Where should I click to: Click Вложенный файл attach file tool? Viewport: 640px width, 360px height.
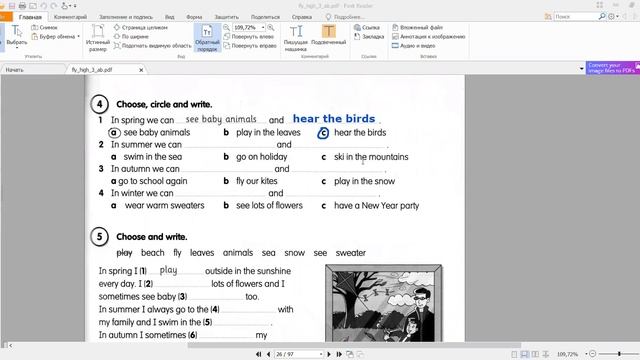pyautogui.click(x=417, y=27)
